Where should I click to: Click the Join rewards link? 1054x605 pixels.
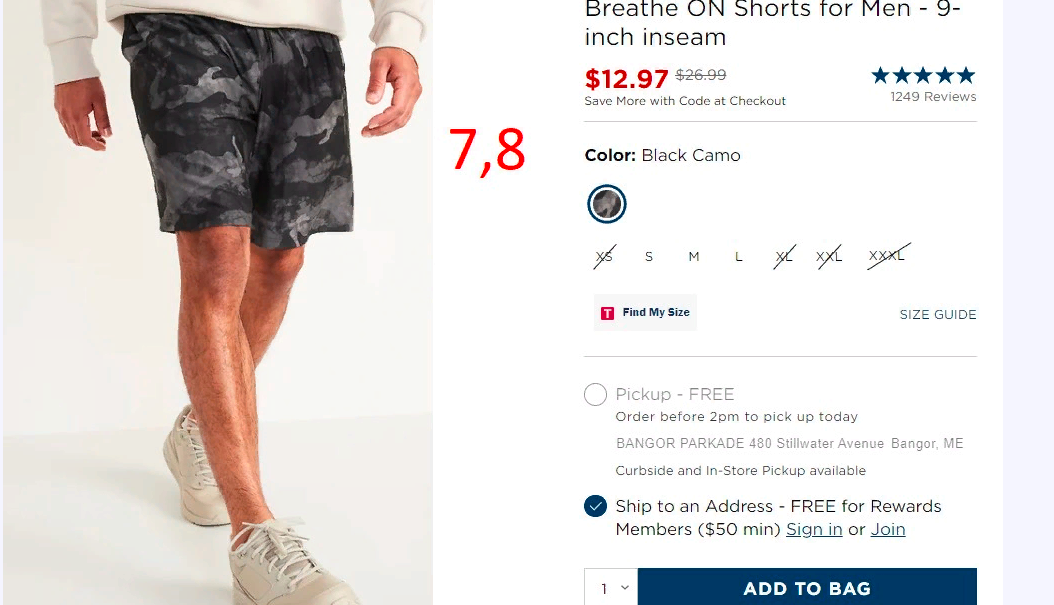pyautogui.click(x=888, y=529)
